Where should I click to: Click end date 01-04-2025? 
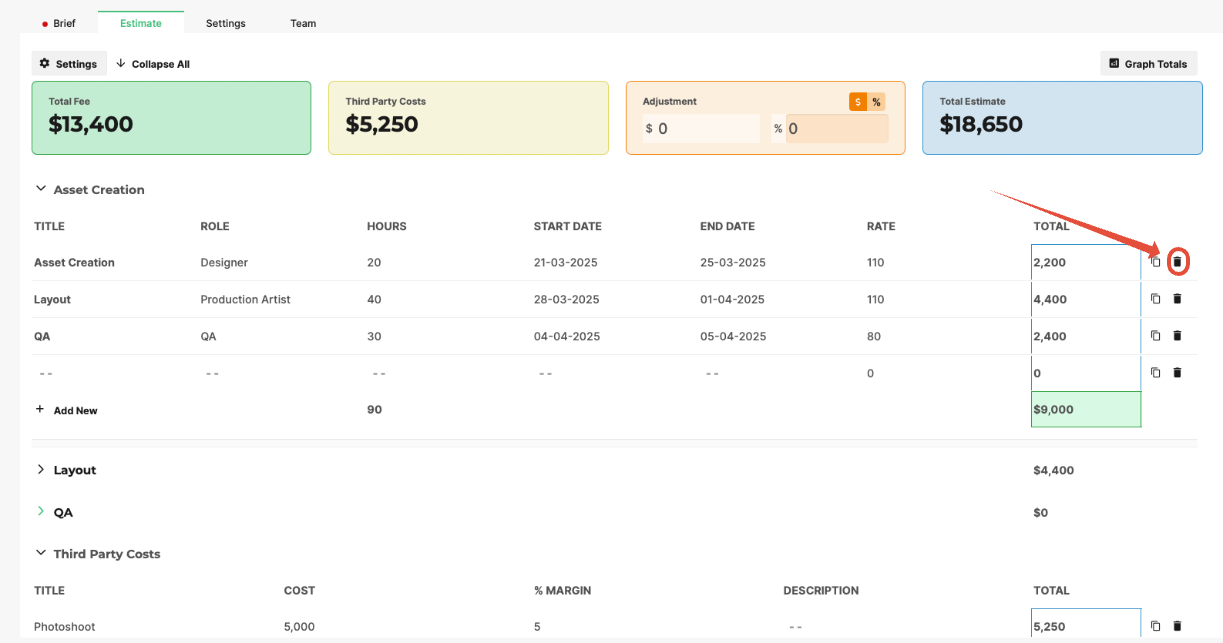(732, 299)
